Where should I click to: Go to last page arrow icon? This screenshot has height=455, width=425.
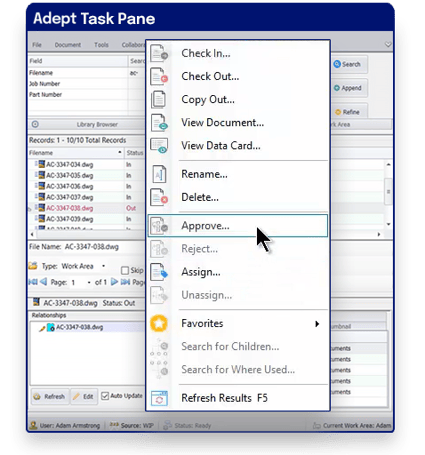click(125, 282)
